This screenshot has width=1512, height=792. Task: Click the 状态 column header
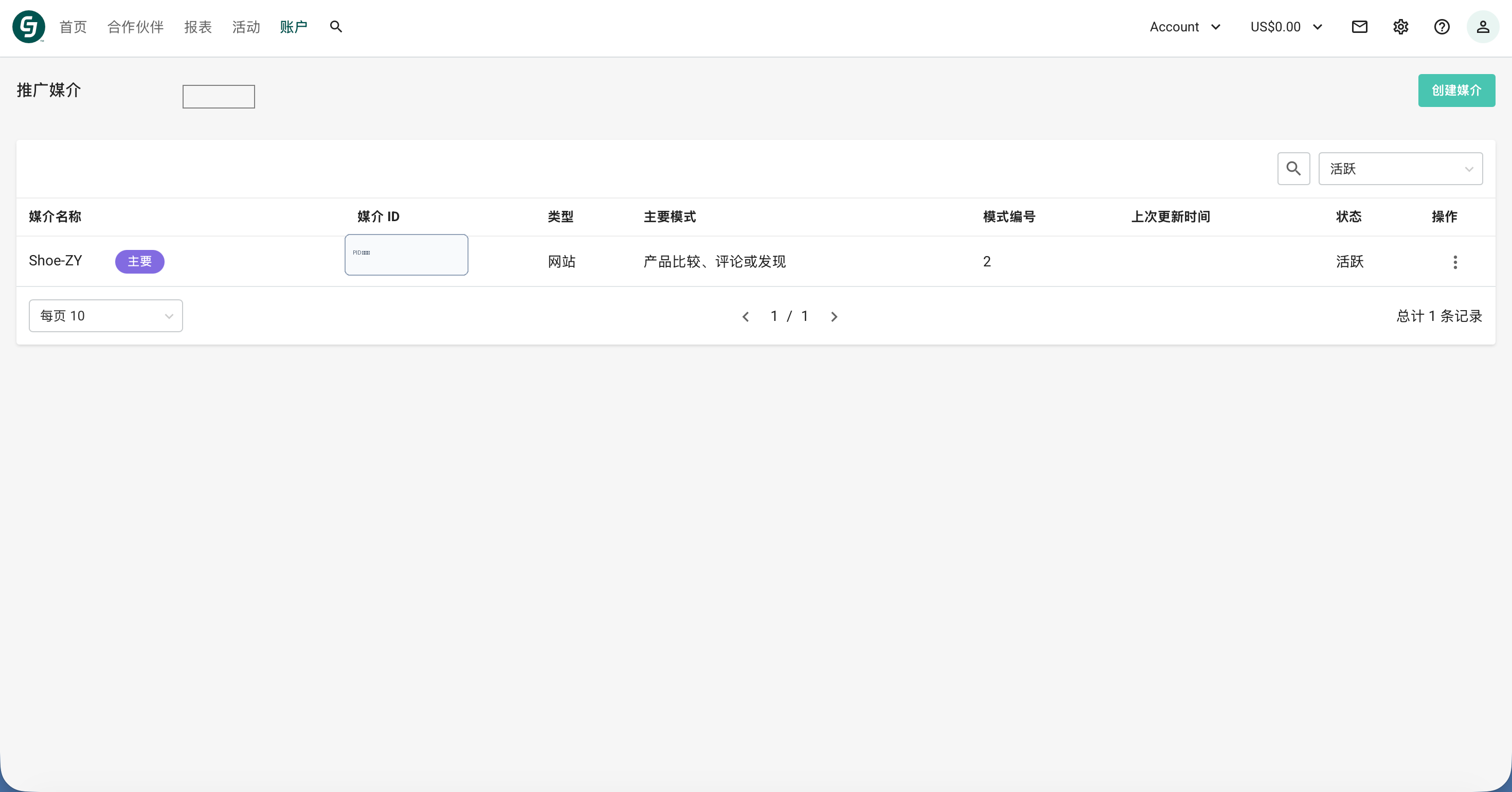tap(1349, 217)
